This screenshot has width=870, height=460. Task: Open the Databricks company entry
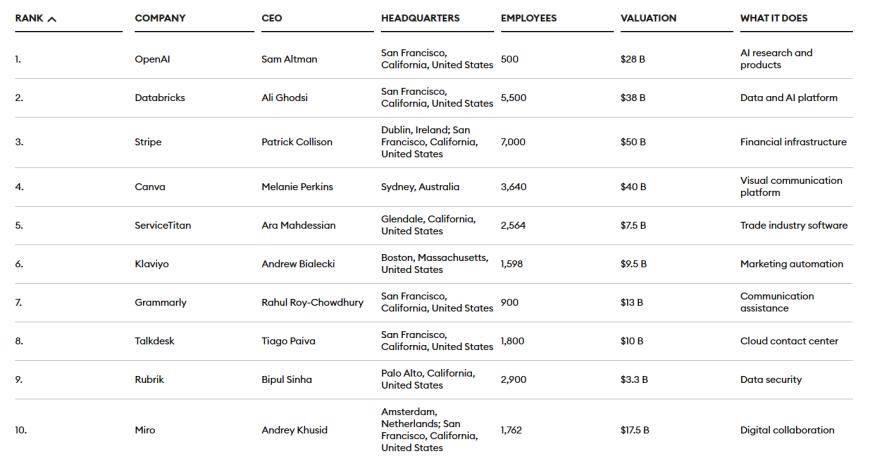(x=160, y=98)
